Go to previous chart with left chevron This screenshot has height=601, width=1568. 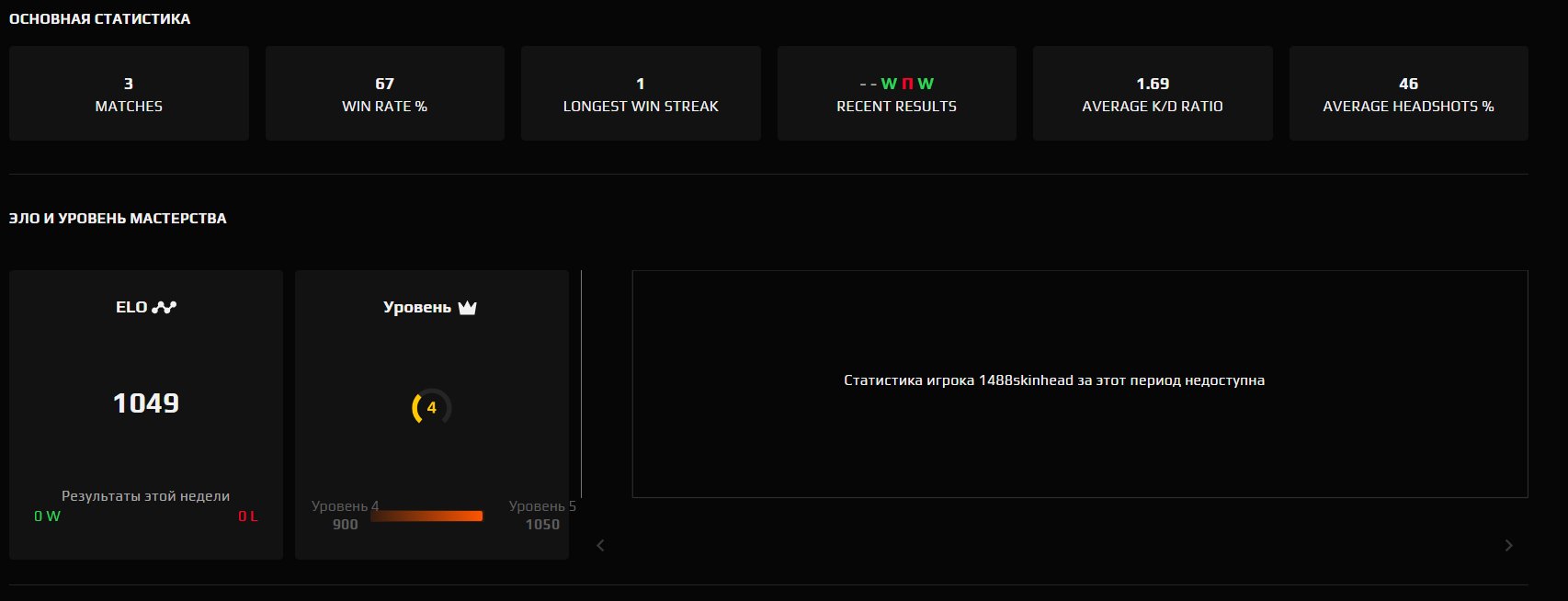(600, 545)
